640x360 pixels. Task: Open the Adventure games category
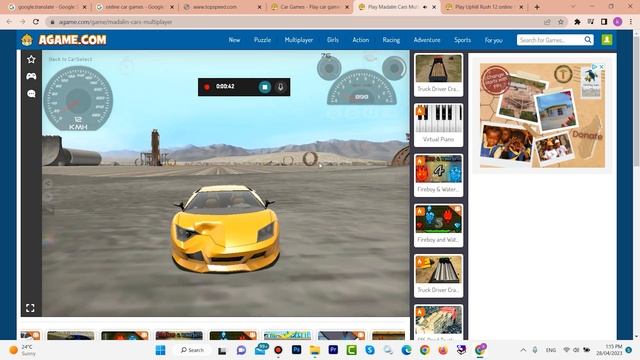pyautogui.click(x=427, y=40)
